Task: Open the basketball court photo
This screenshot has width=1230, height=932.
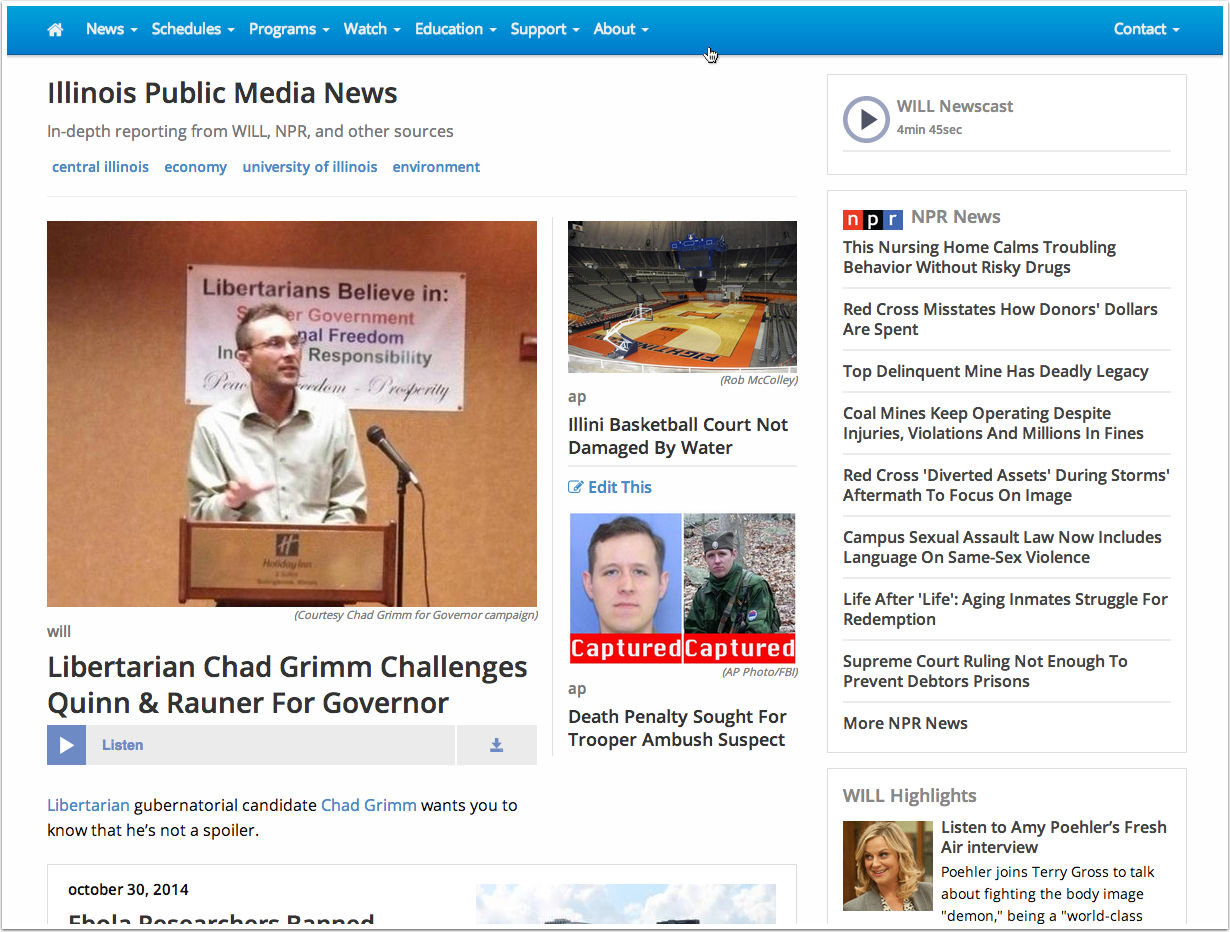Action: tap(682, 297)
